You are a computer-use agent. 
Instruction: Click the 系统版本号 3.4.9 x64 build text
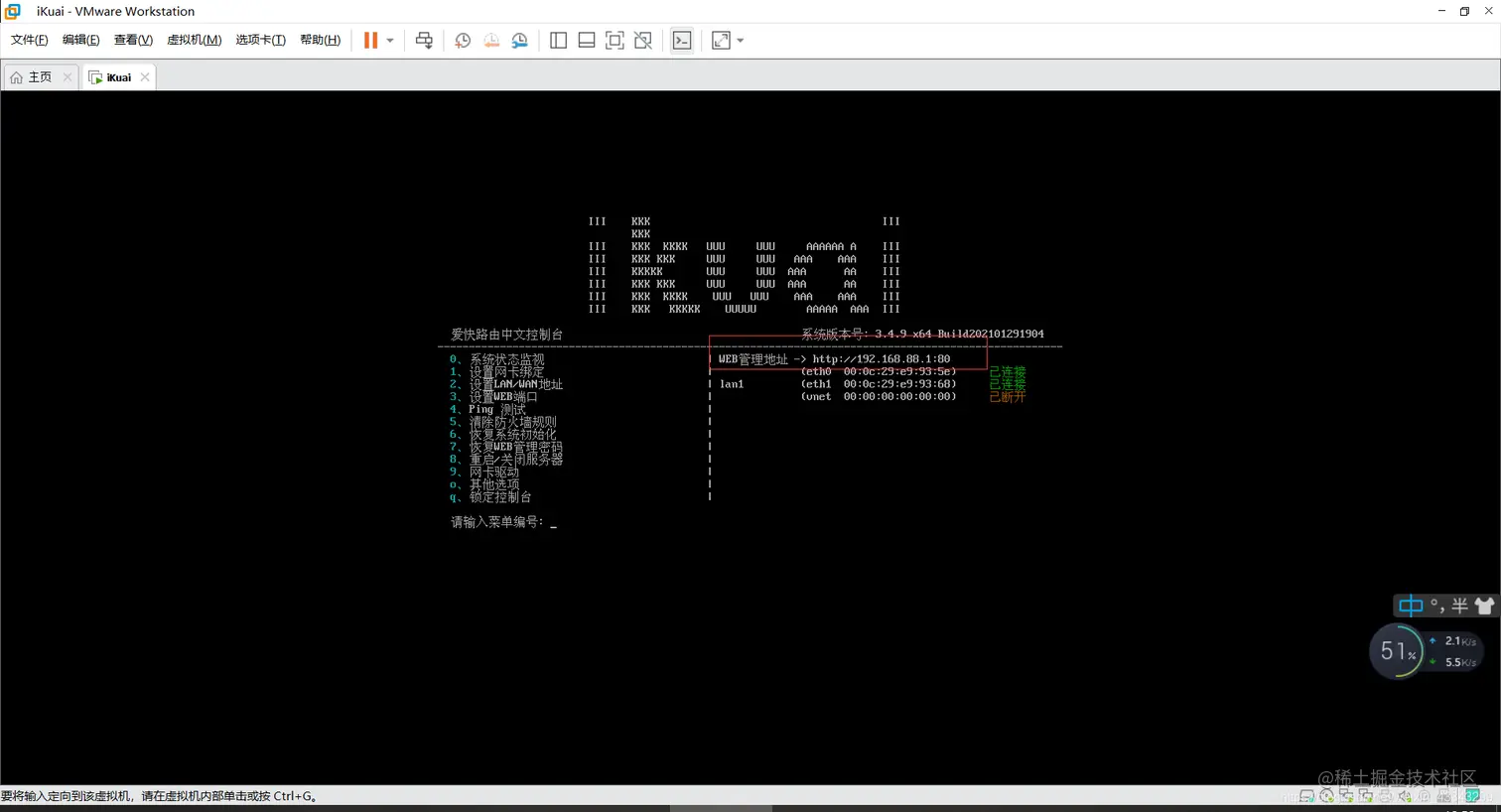(x=922, y=335)
